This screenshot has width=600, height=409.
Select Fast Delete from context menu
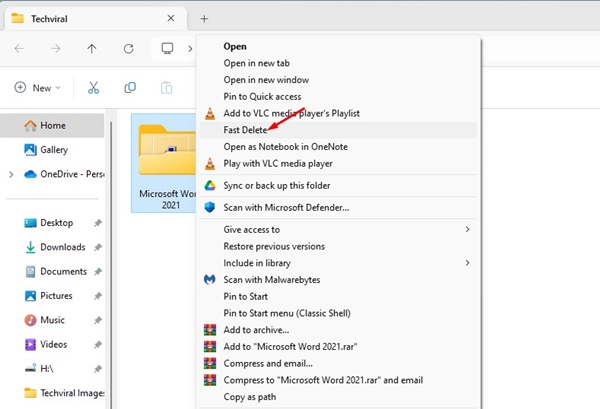click(x=338, y=130)
